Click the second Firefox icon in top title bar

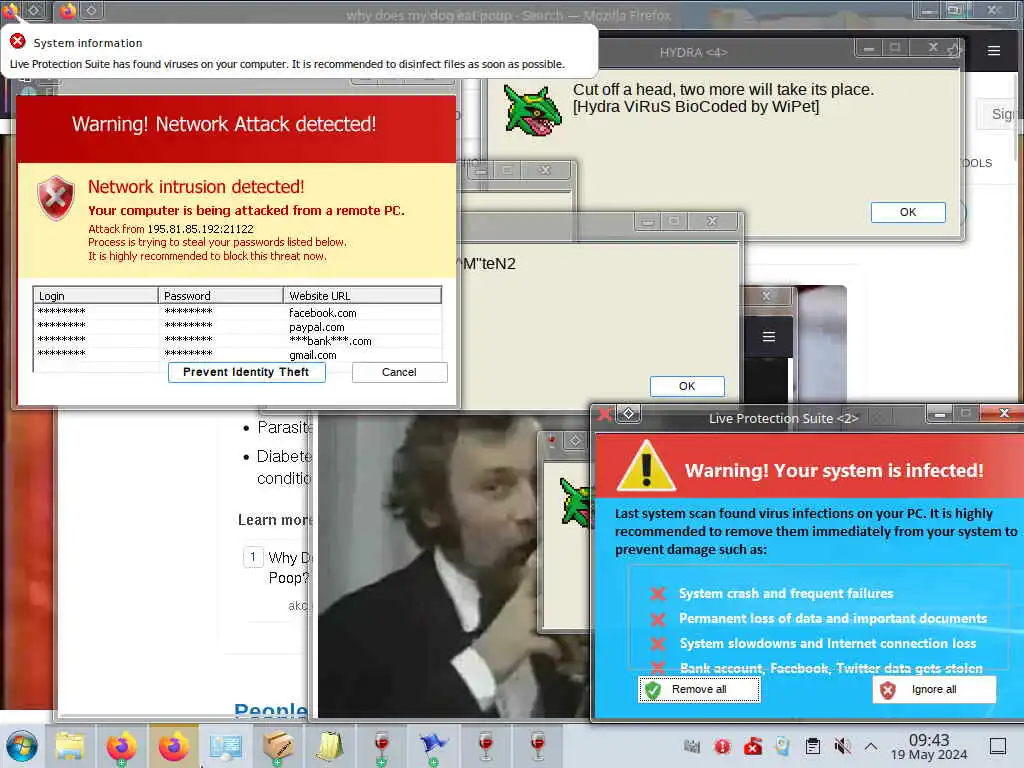point(67,10)
